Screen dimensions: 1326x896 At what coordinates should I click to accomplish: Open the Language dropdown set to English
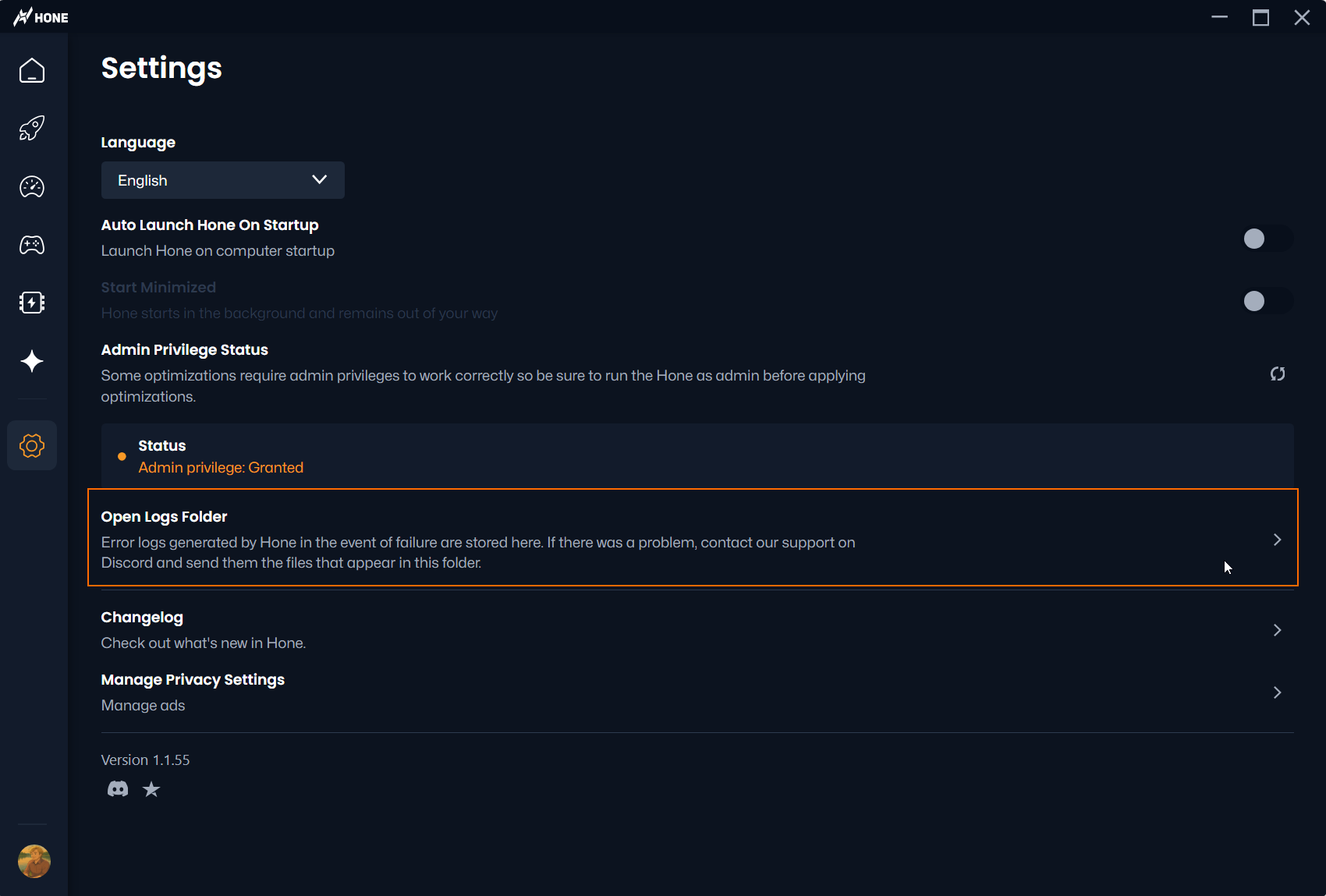[223, 180]
